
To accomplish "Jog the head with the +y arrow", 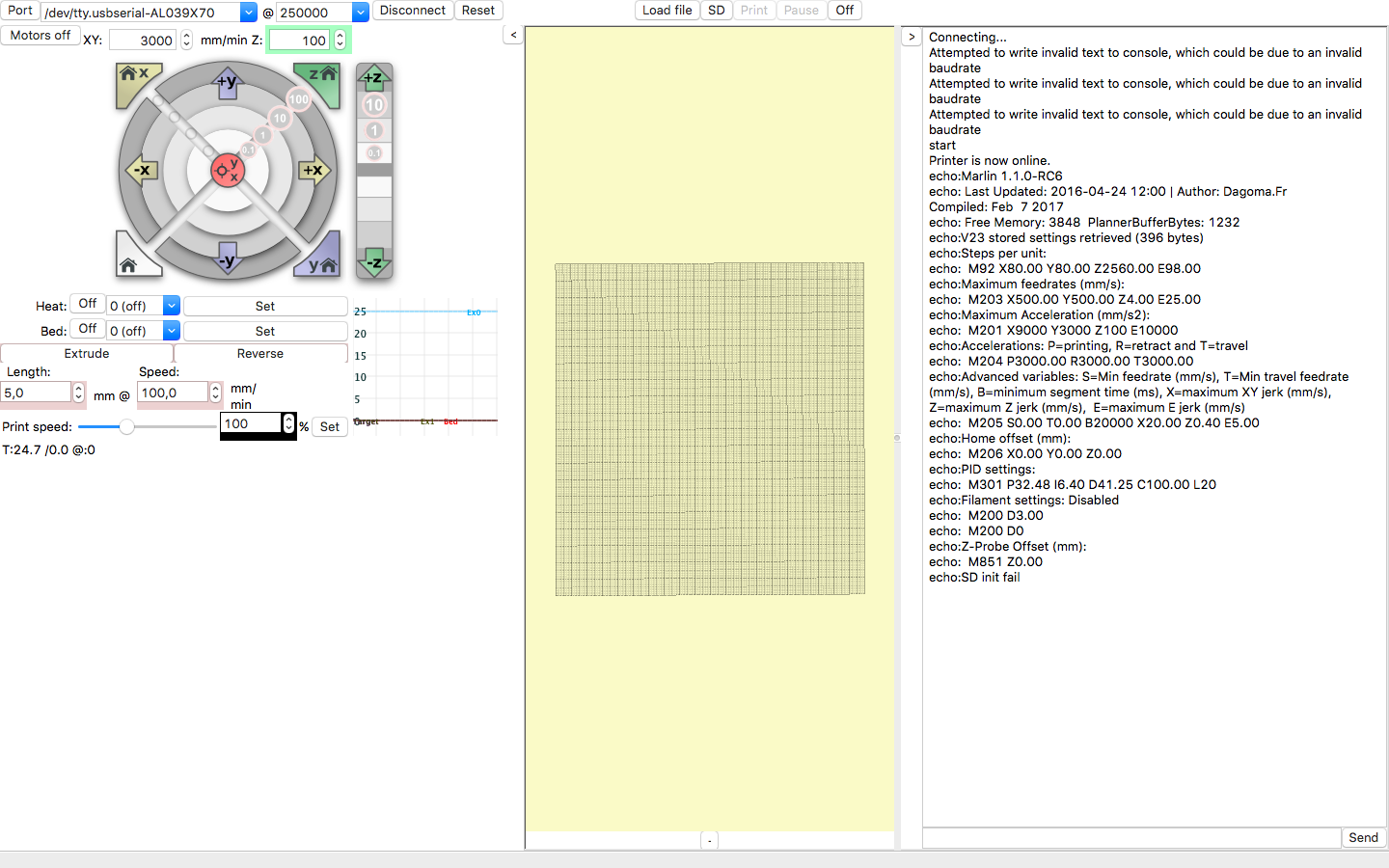I will (228, 83).
